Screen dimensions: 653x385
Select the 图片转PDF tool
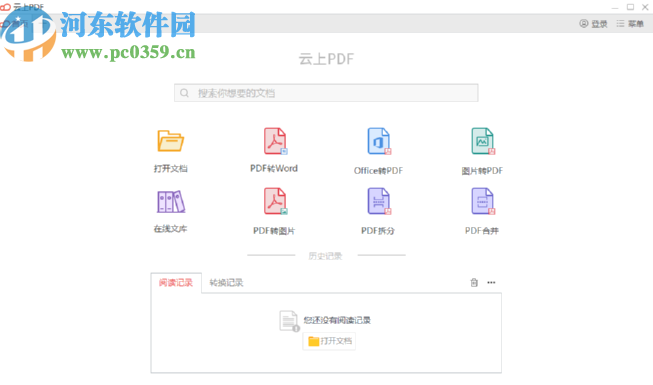483,141
